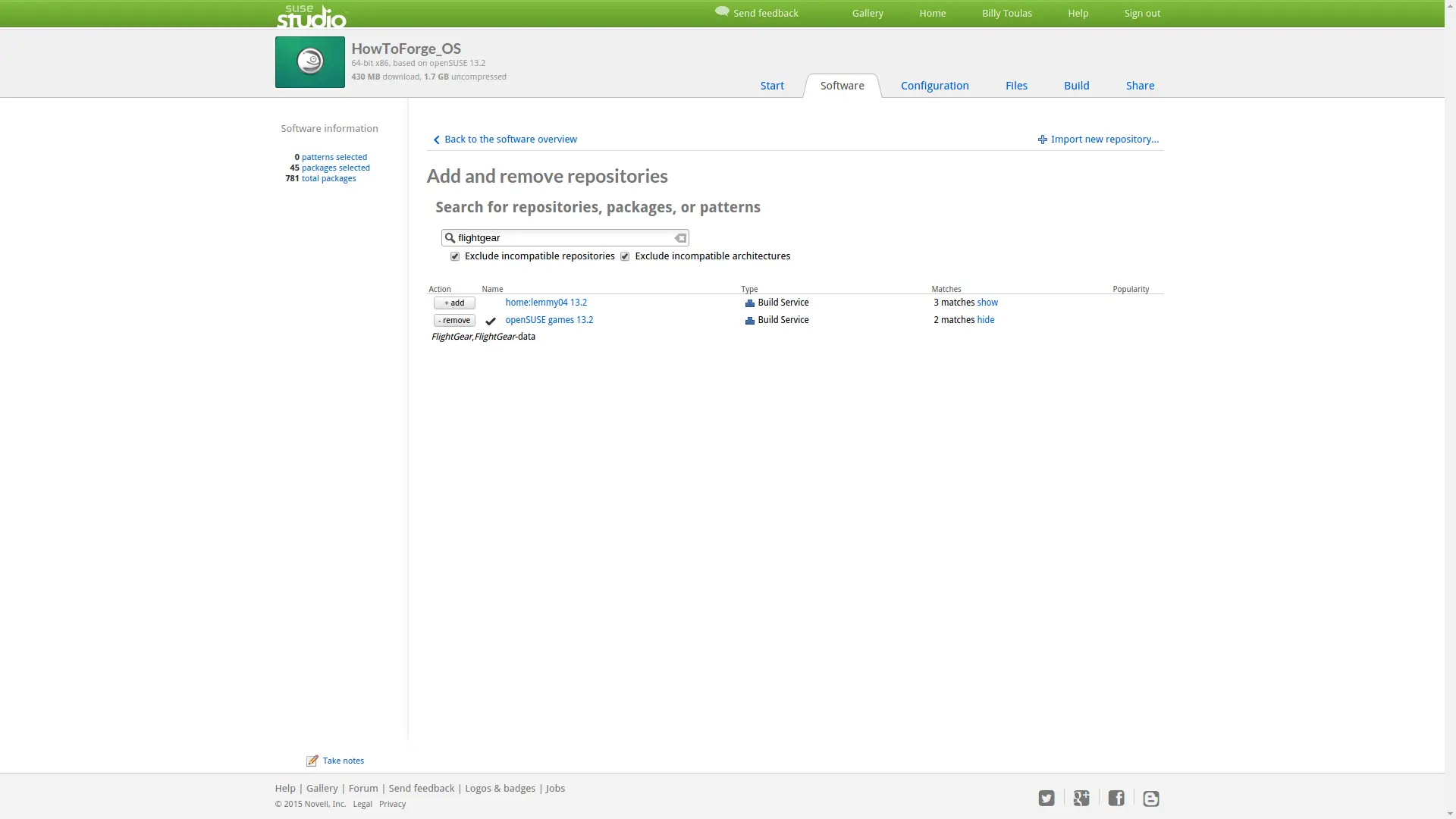Open Forum in the footer

click(362, 788)
